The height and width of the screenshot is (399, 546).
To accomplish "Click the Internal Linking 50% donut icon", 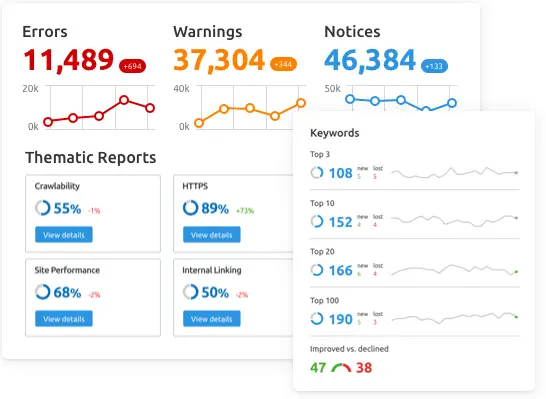I will tap(190, 292).
